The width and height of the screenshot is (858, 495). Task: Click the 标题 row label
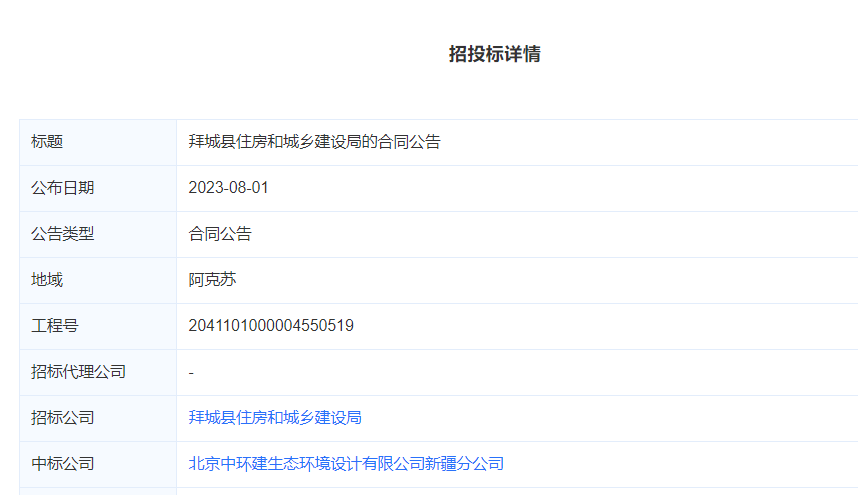(x=47, y=142)
